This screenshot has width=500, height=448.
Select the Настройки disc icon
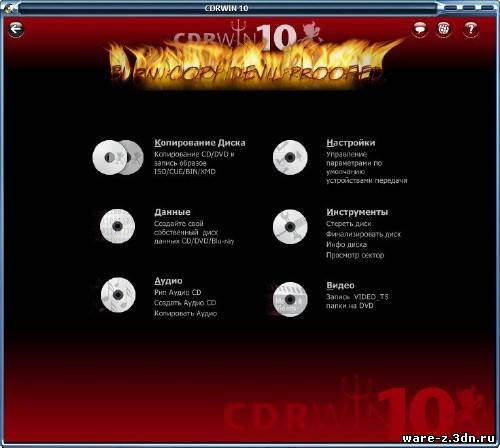290,157
